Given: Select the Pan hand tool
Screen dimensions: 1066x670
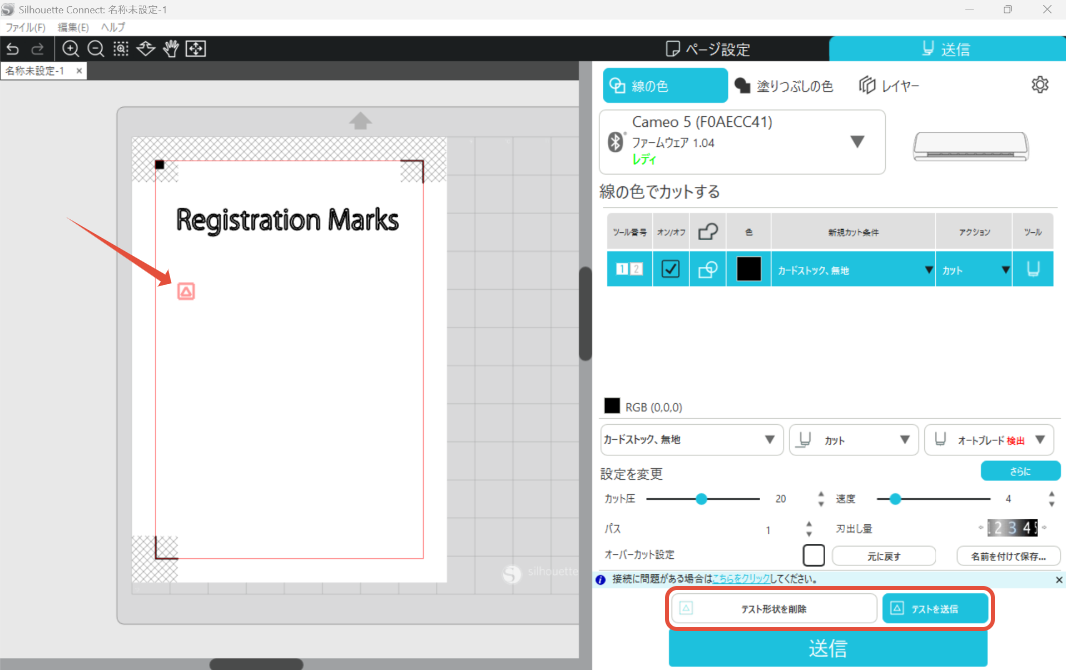Looking at the screenshot, I should (171, 49).
